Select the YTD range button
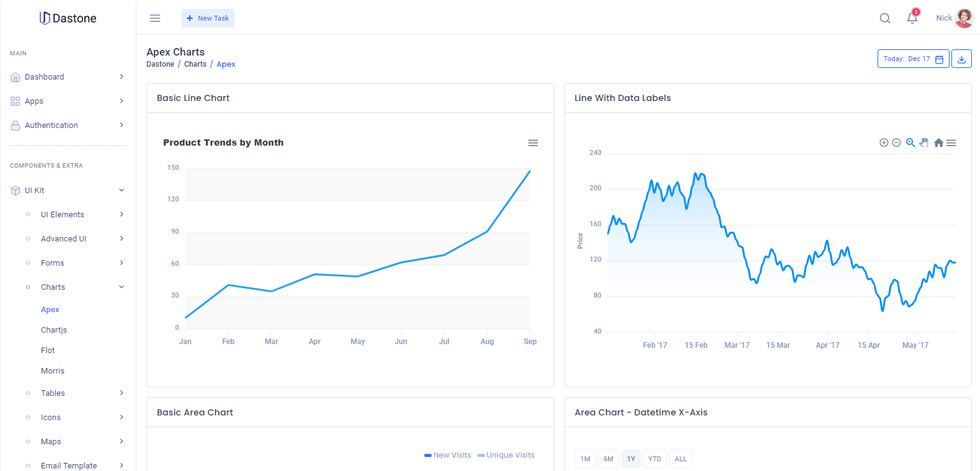The image size is (980, 471). (x=655, y=459)
